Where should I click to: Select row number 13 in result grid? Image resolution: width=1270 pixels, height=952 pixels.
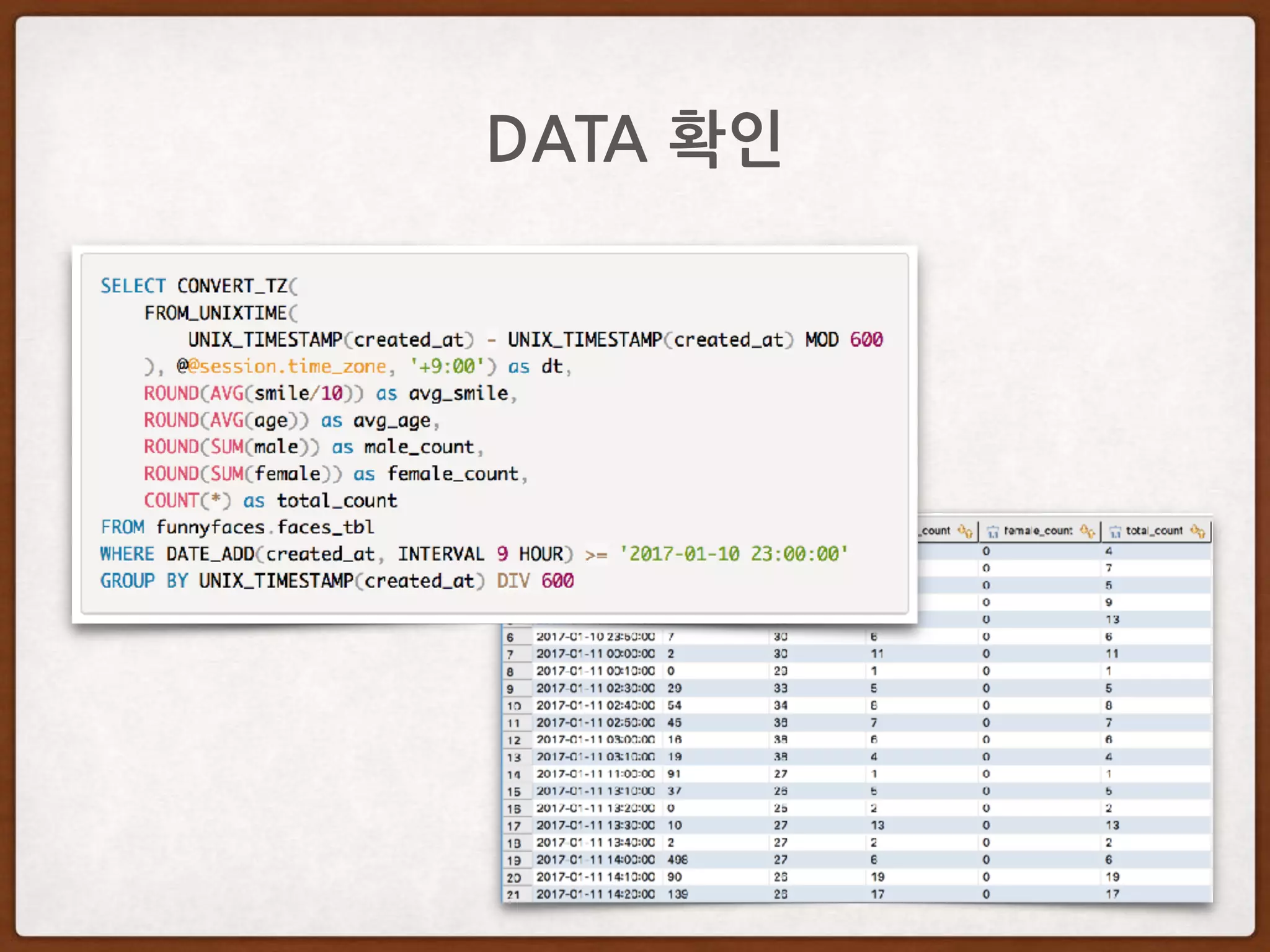513,757
